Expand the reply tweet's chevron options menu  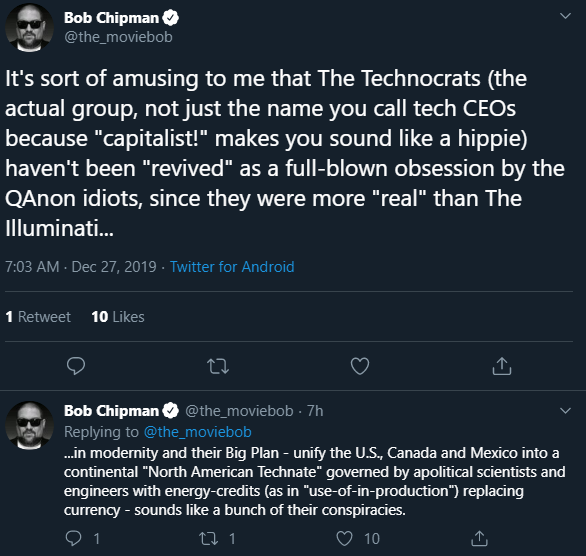click(x=565, y=411)
